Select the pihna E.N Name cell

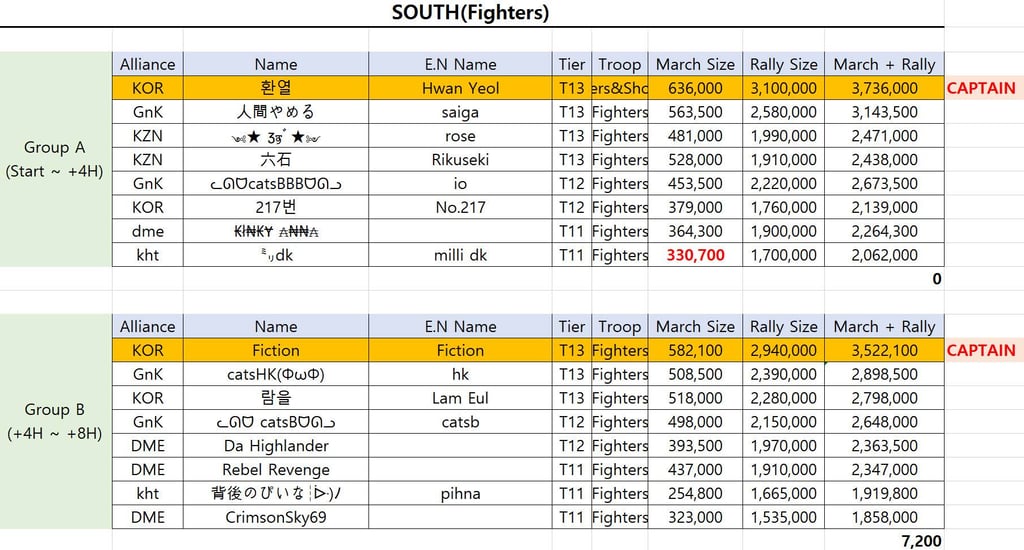coord(460,494)
